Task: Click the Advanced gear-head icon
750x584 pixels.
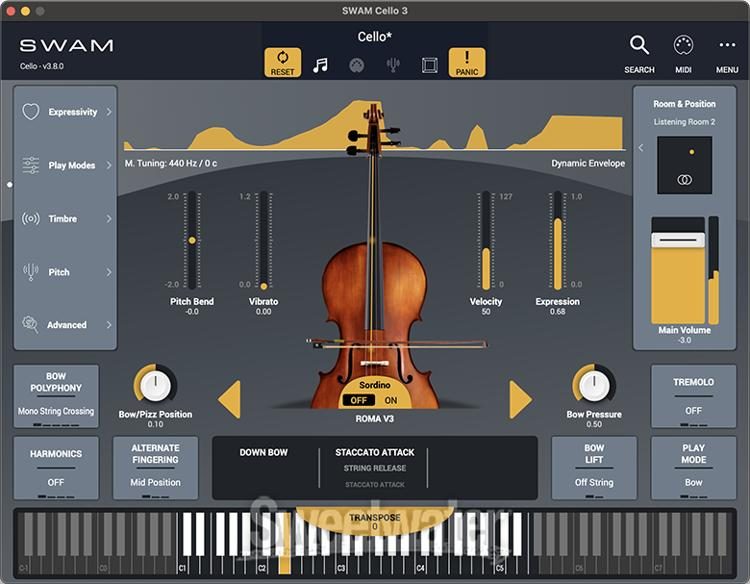Action: tap(31, 325)
